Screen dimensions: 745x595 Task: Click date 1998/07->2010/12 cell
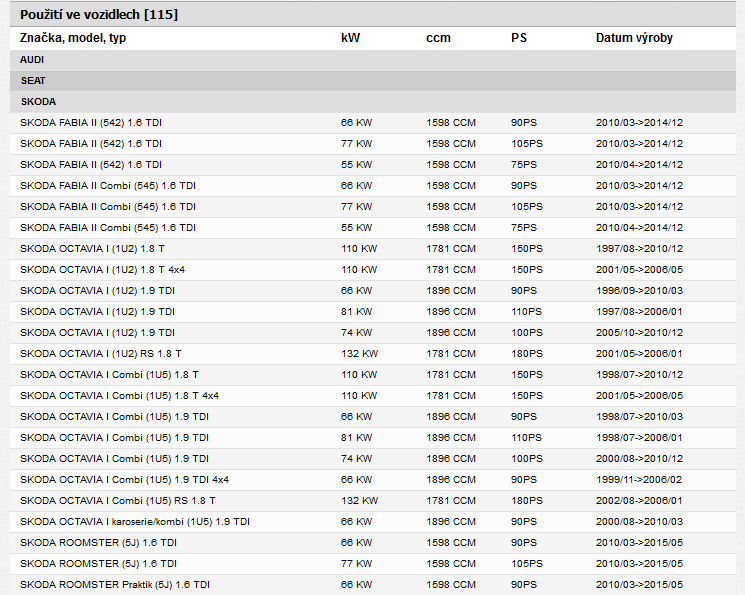click(x=639, y=374)
